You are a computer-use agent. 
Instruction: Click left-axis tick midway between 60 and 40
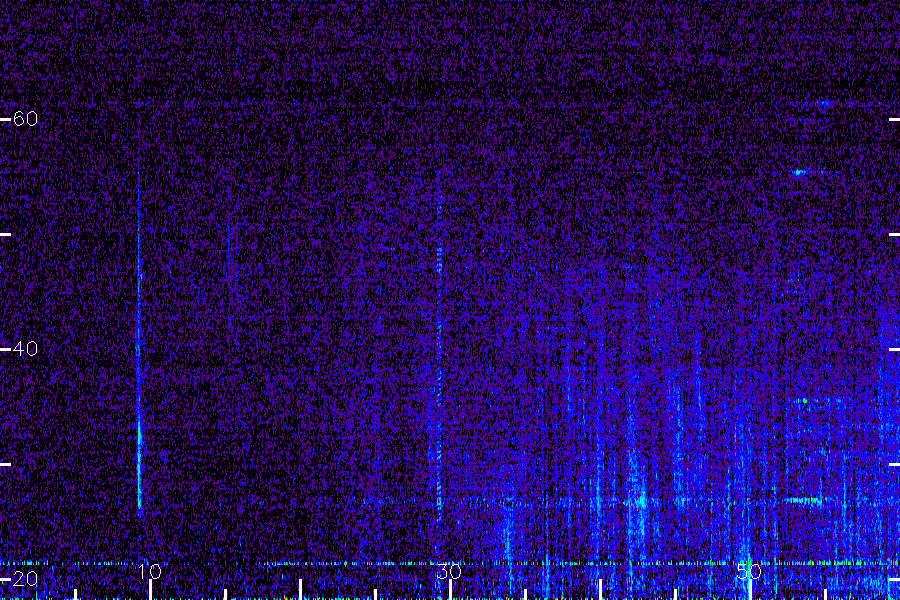coord(5,234)
